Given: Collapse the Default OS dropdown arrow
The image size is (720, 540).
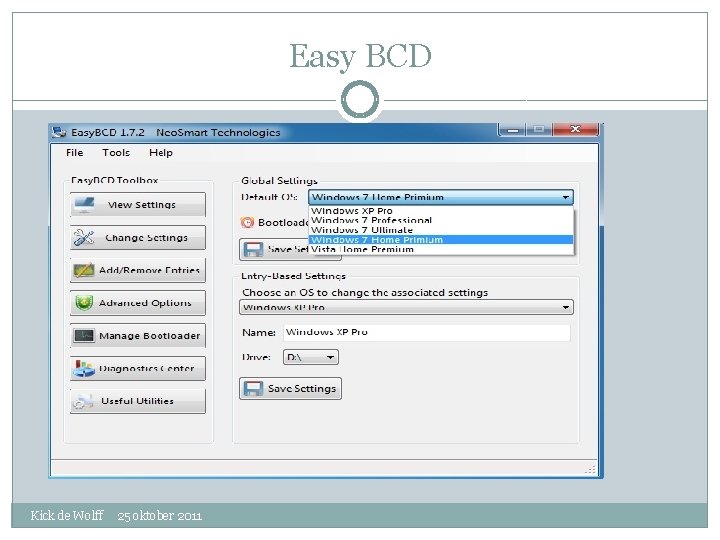Looking at the screenshot, I should pyautogui.click(x=565, y=197).
